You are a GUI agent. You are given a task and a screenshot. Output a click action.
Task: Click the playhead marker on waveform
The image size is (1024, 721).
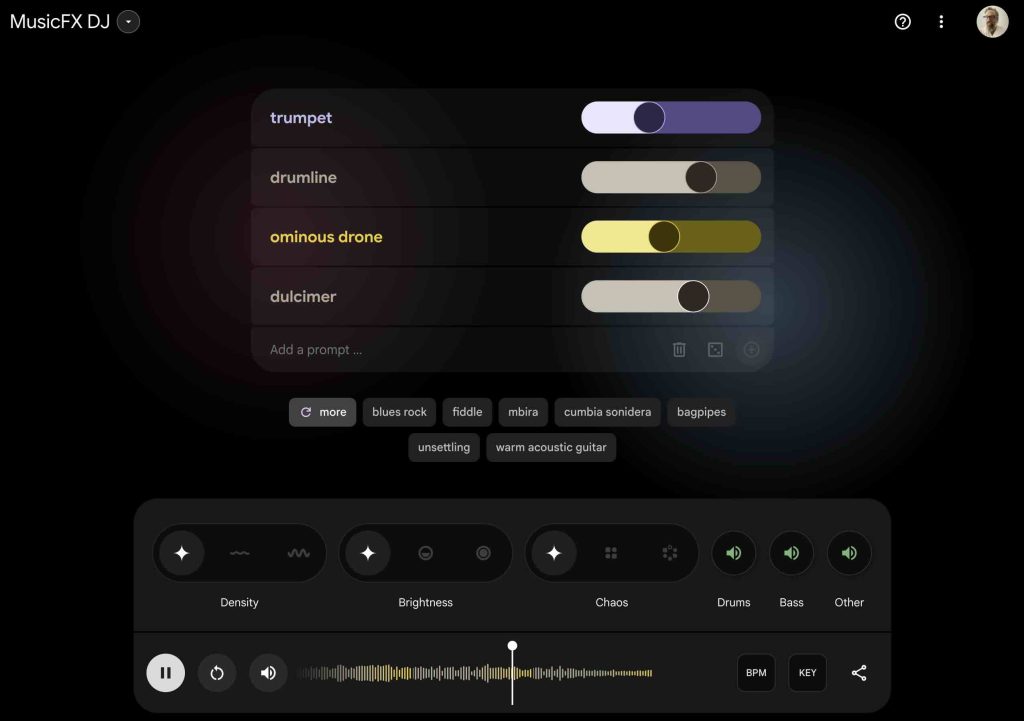[513, 646]
